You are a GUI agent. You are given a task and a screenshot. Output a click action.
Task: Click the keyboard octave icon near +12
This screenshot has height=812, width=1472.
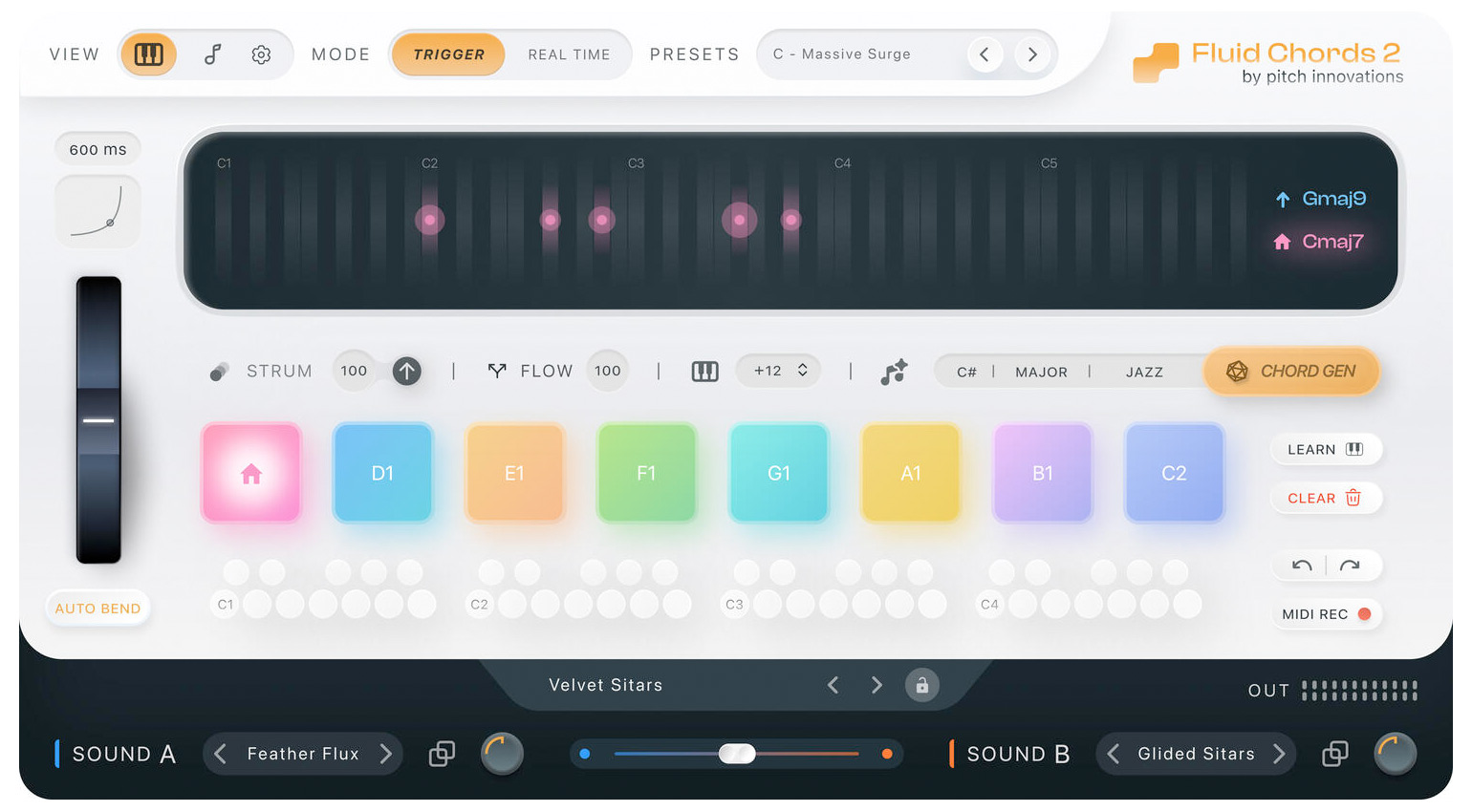[x=704, y=371]
